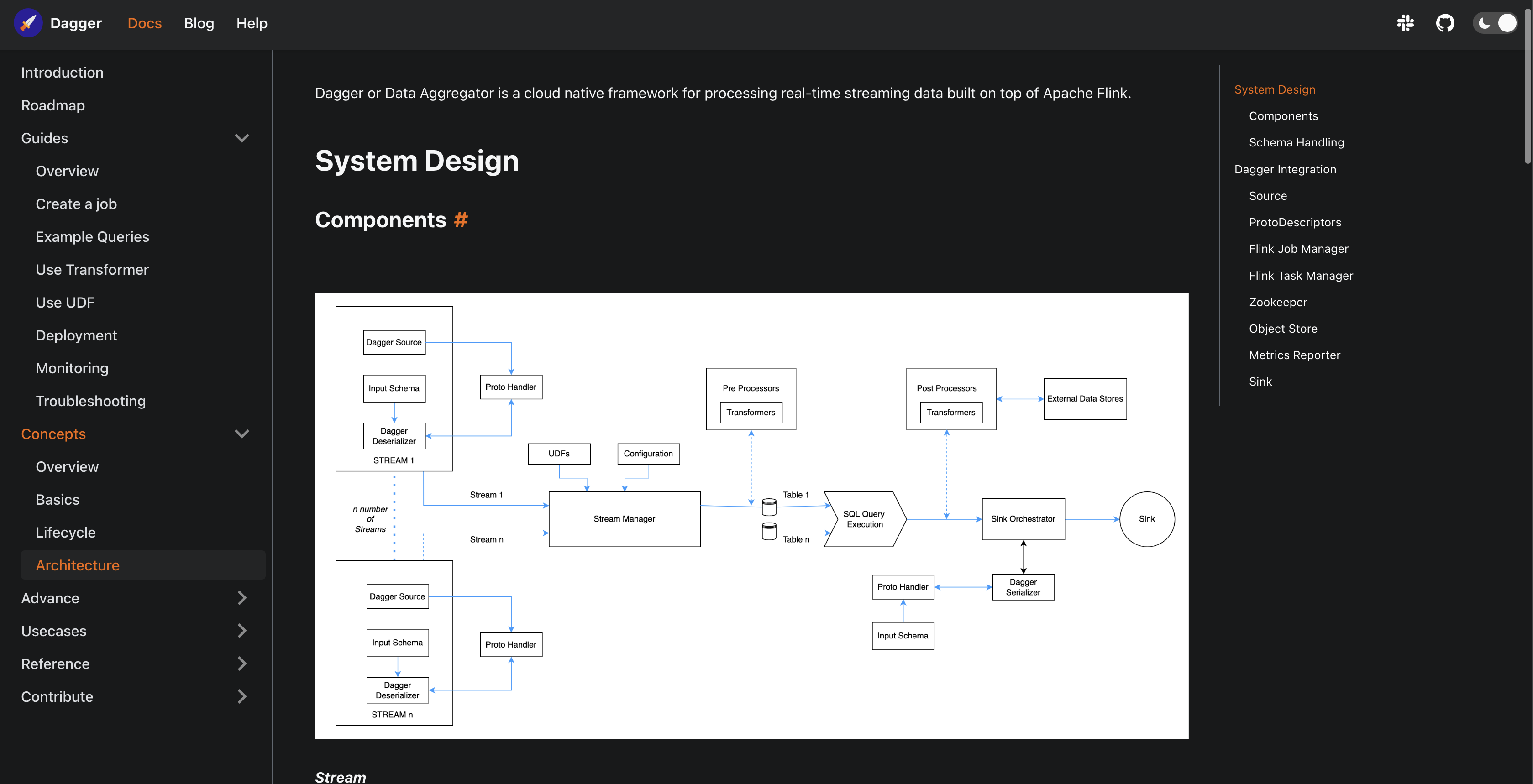The image size is (1533, 784).
Task: Select Lifecycle in Concepts sidebar
Action: pyautogui.click(x=65, y=533)
